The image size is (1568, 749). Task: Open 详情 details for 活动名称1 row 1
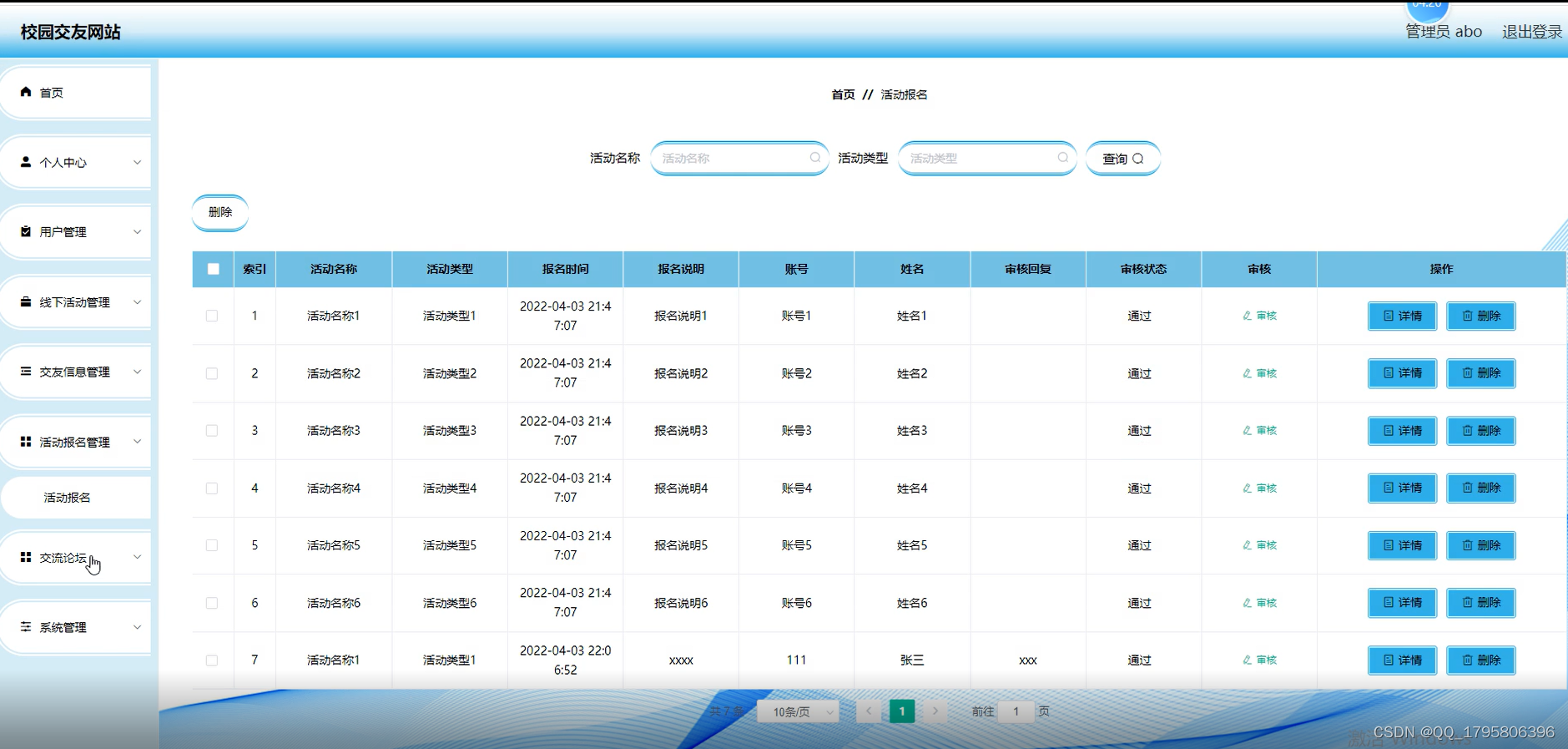point(1402,316)
